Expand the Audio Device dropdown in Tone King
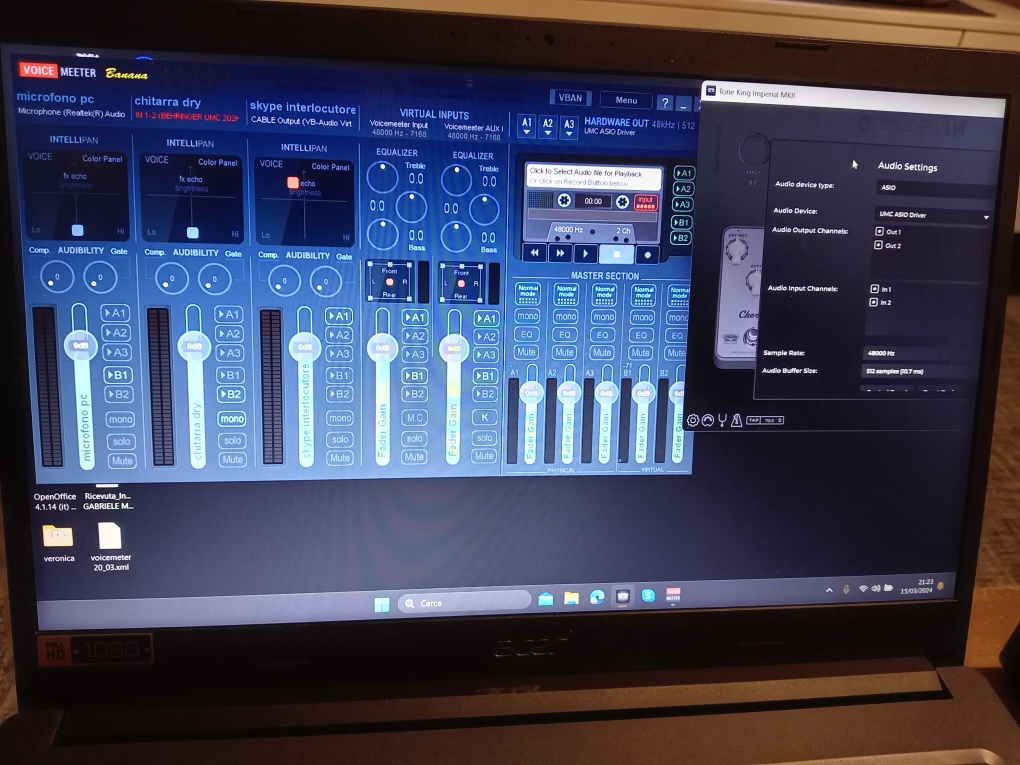This screenshot has height=765, width=1020. click(933, 215)
